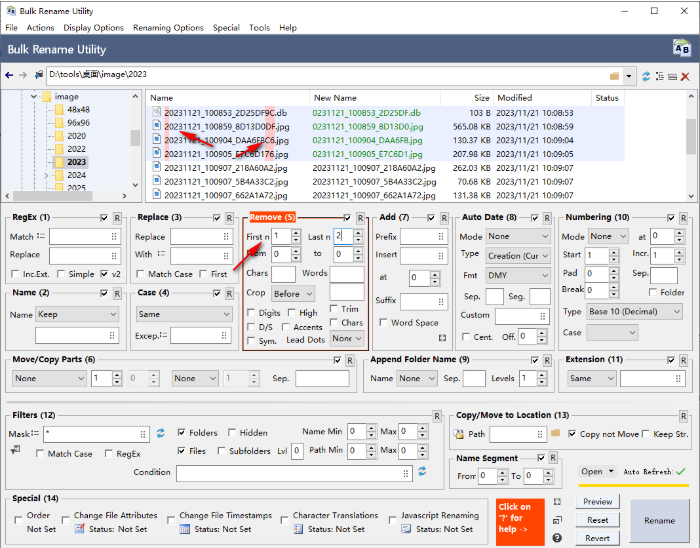Click the blue refresh icon in path bar
700x548 pixels.
[646, 76]
